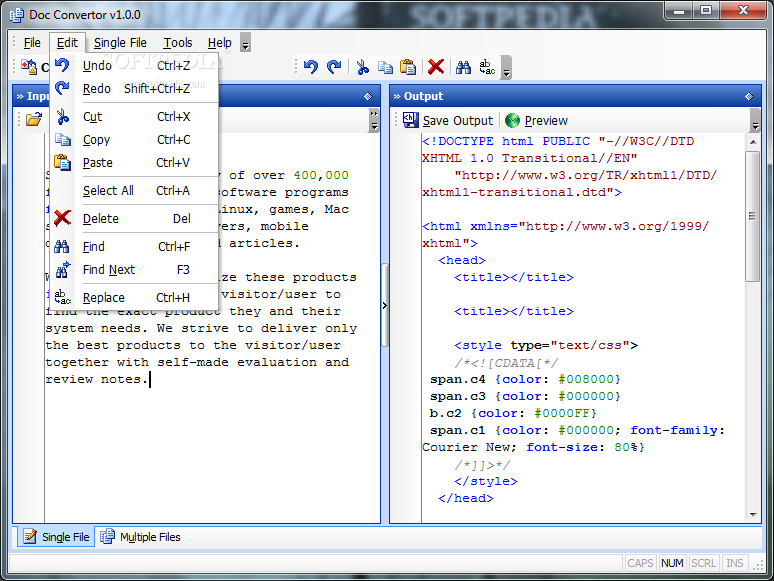Click the Output vertical scrollbar thumb
774x581 pixels.
pos(753,216)
